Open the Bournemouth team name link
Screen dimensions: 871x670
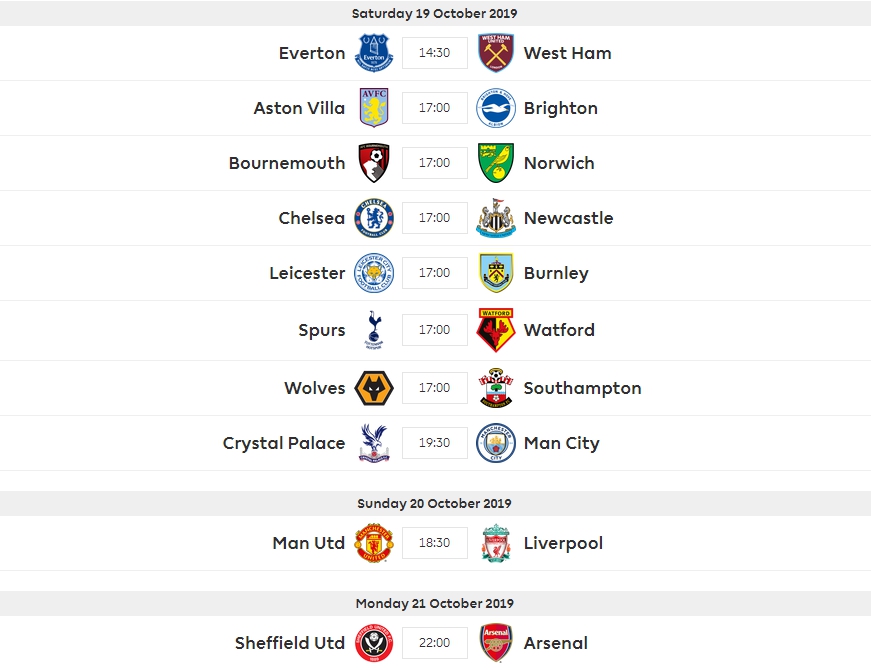[x=287, y=163]
